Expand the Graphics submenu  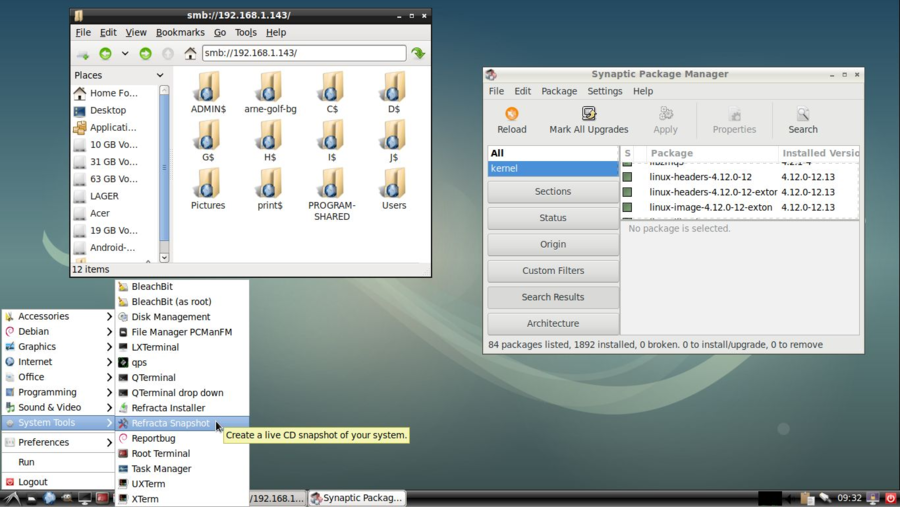[x=58, y=347]
